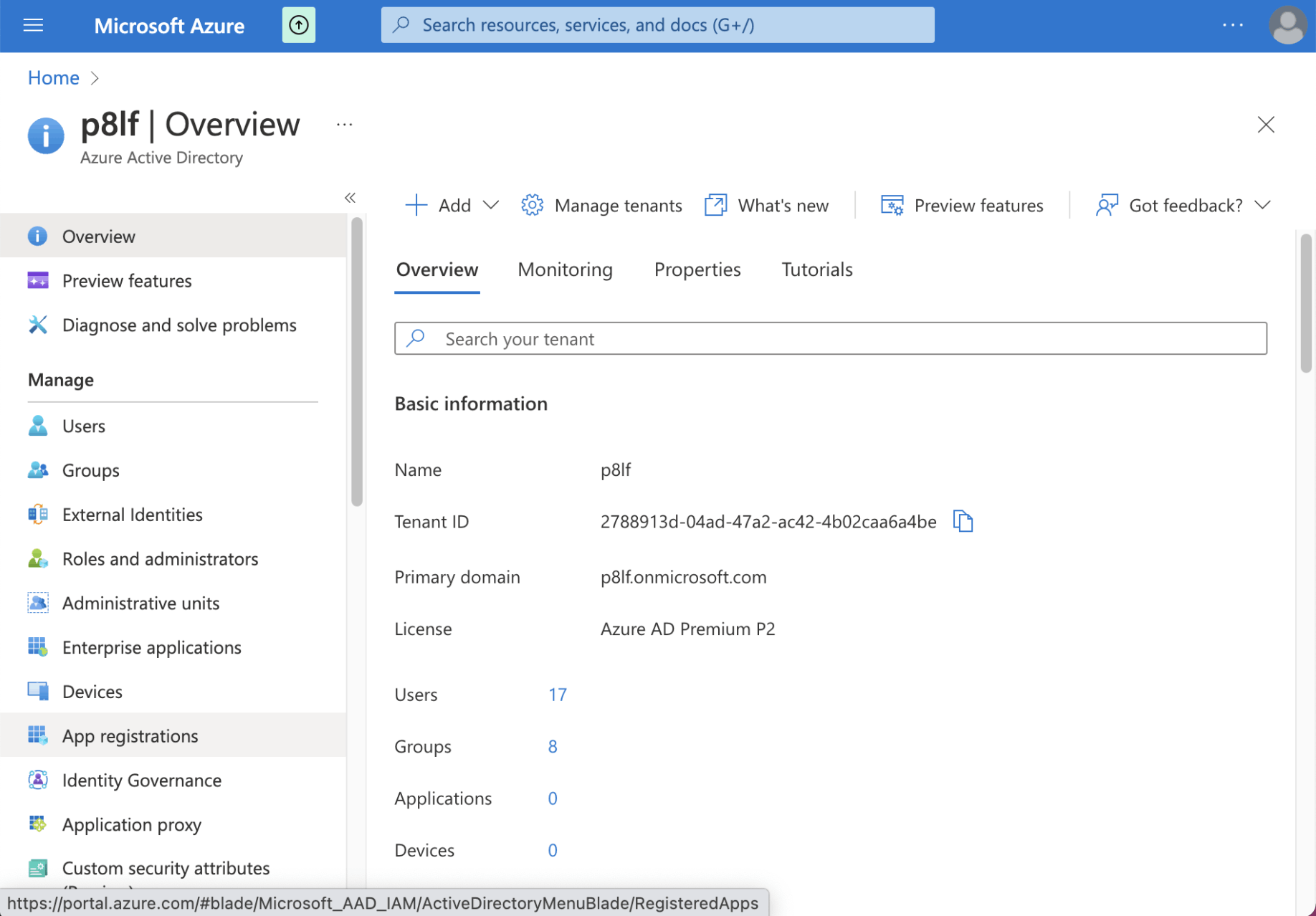Open the hamburger portal menu
This screenshot has width=1316, height=916.
(33, 26)
